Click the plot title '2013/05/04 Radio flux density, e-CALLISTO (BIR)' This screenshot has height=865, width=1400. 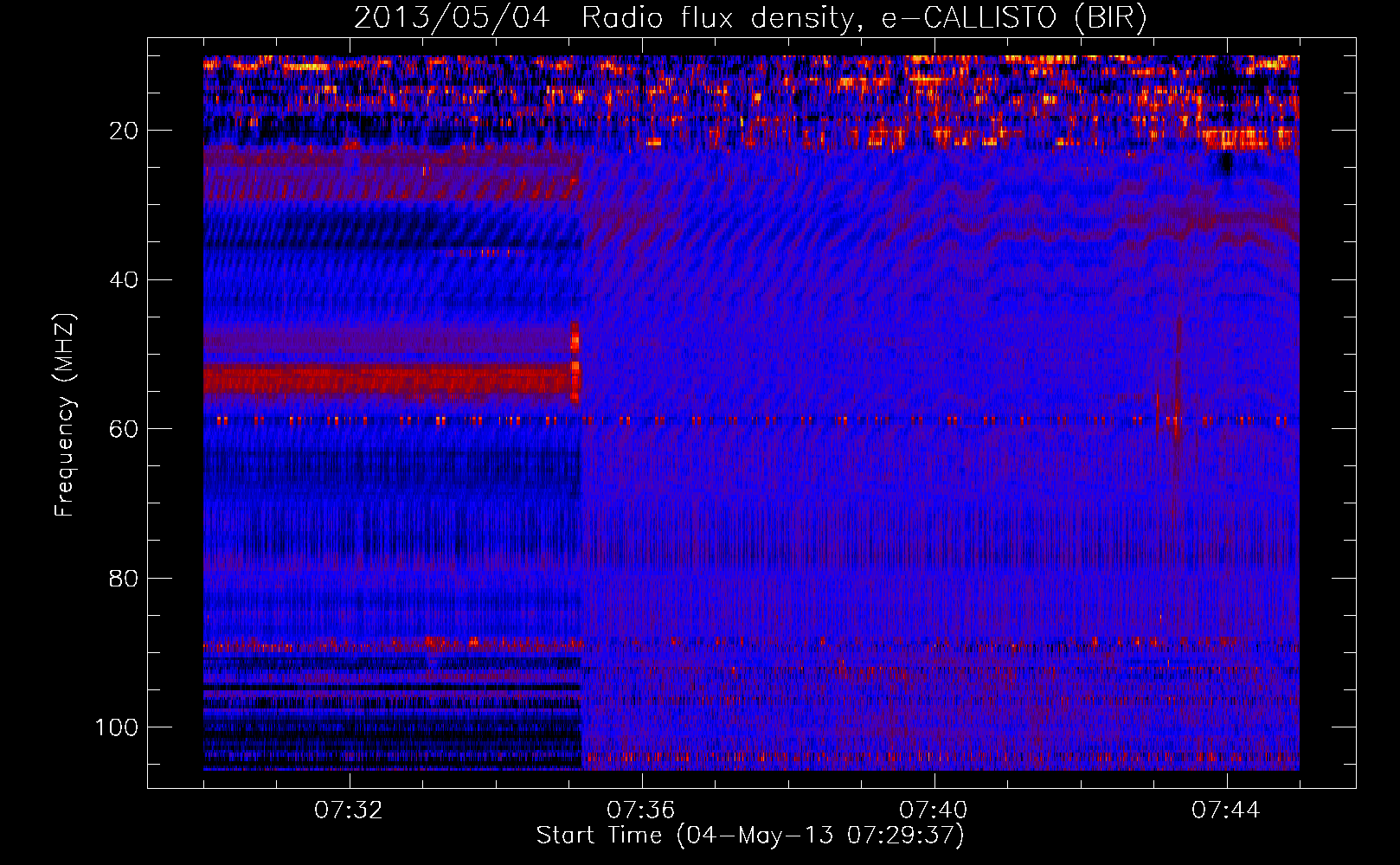pos(750,17)
